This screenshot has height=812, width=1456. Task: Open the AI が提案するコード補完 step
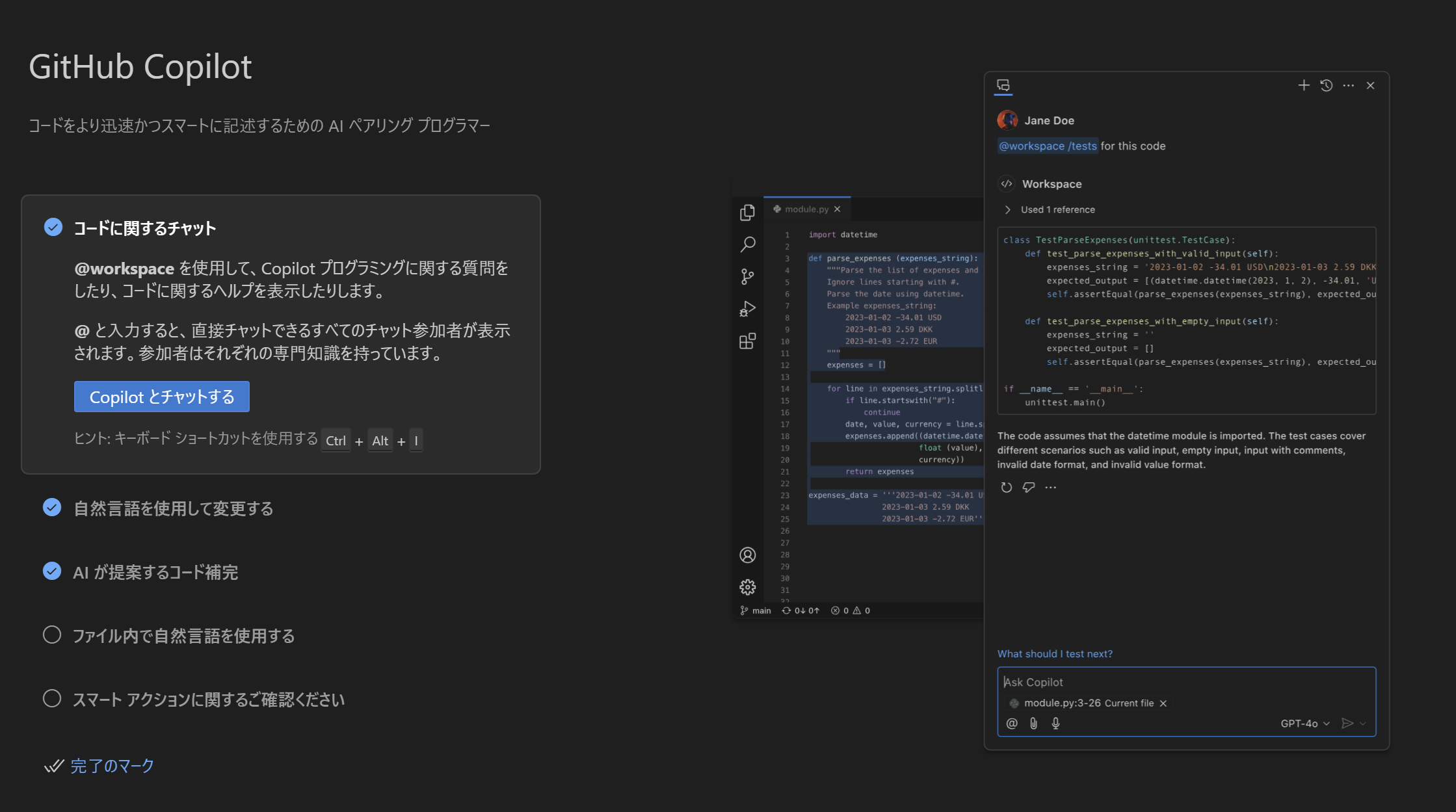point(155,572)
